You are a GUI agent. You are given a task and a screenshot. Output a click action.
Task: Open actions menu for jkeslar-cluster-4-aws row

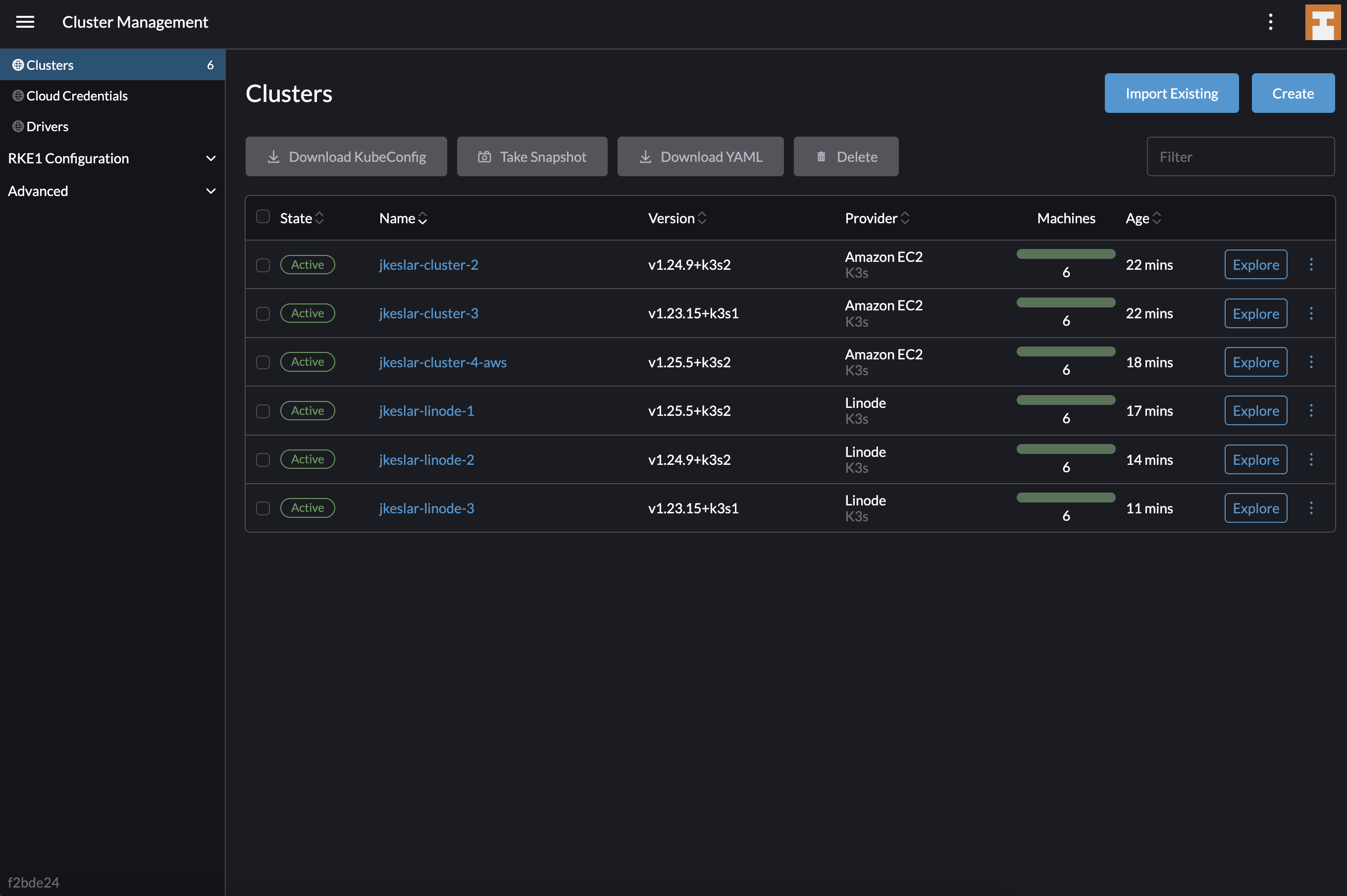[1311, 362]
